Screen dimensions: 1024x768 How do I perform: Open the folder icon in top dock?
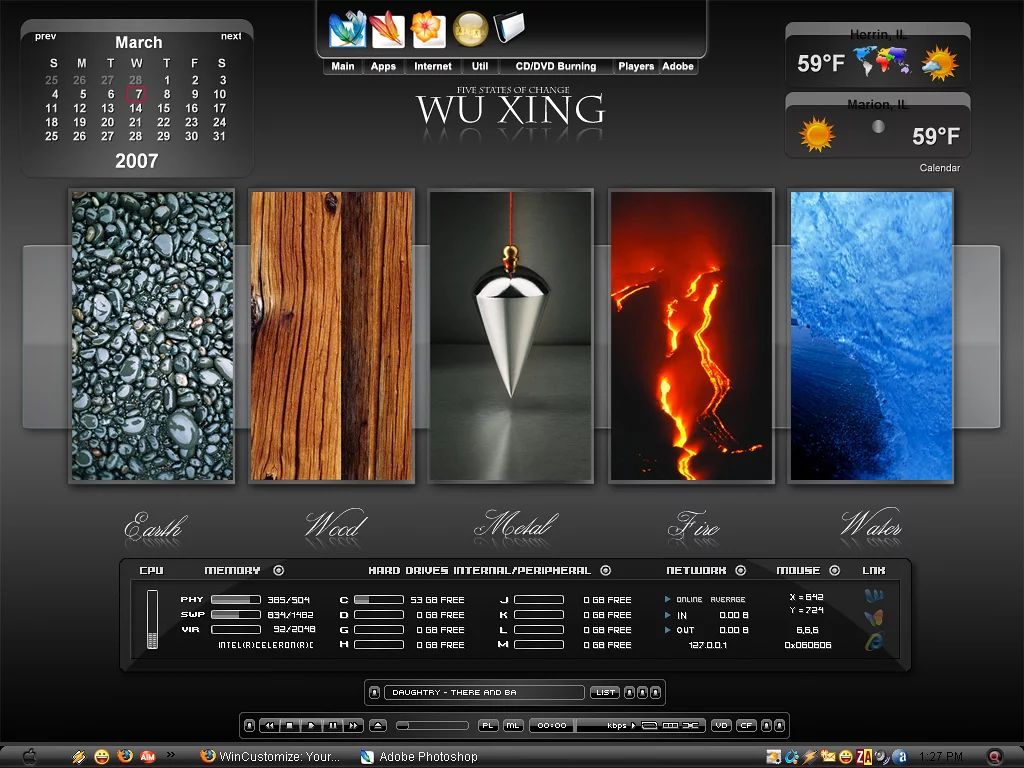point(509,27)
